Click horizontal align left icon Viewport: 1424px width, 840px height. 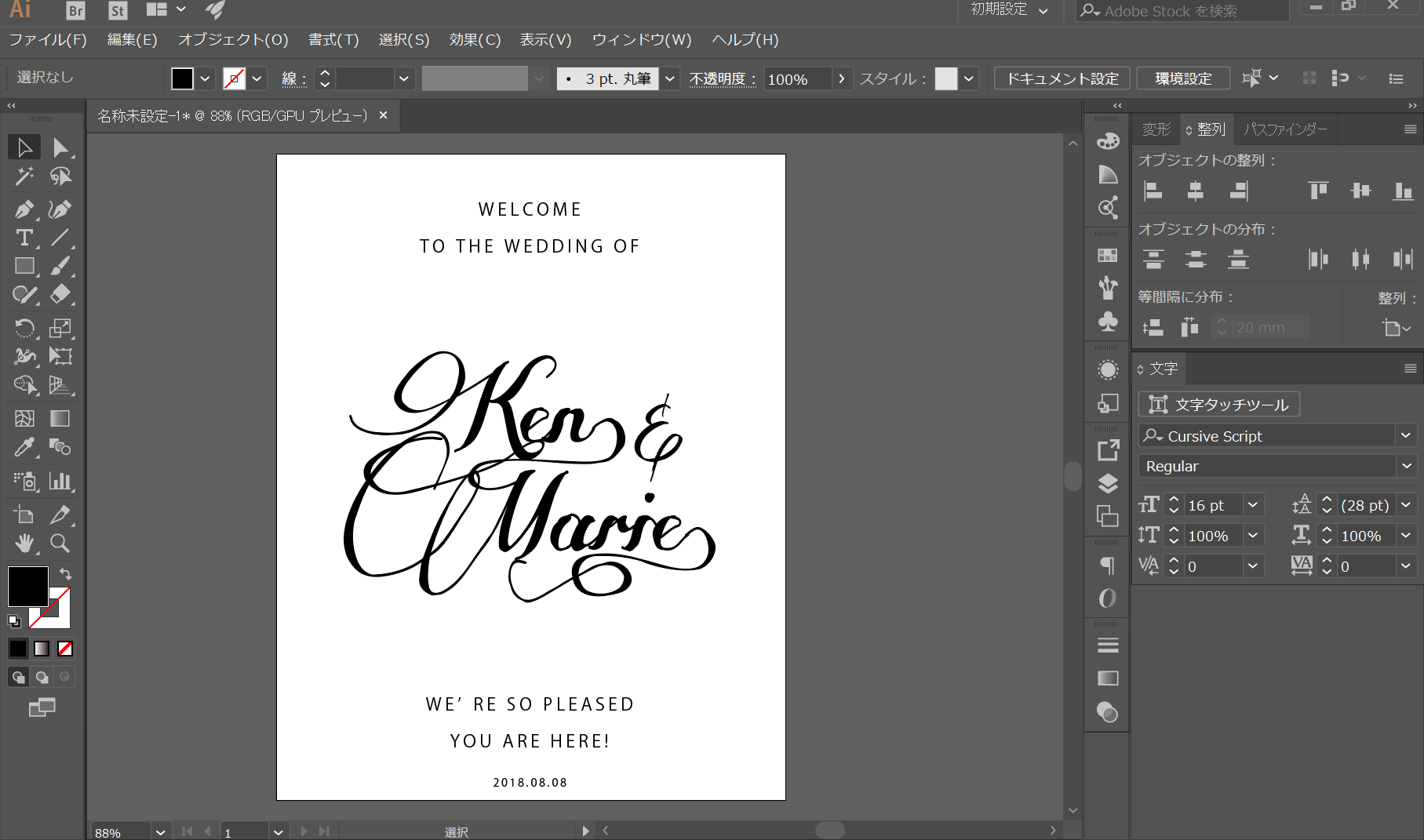coord(1153,191)
